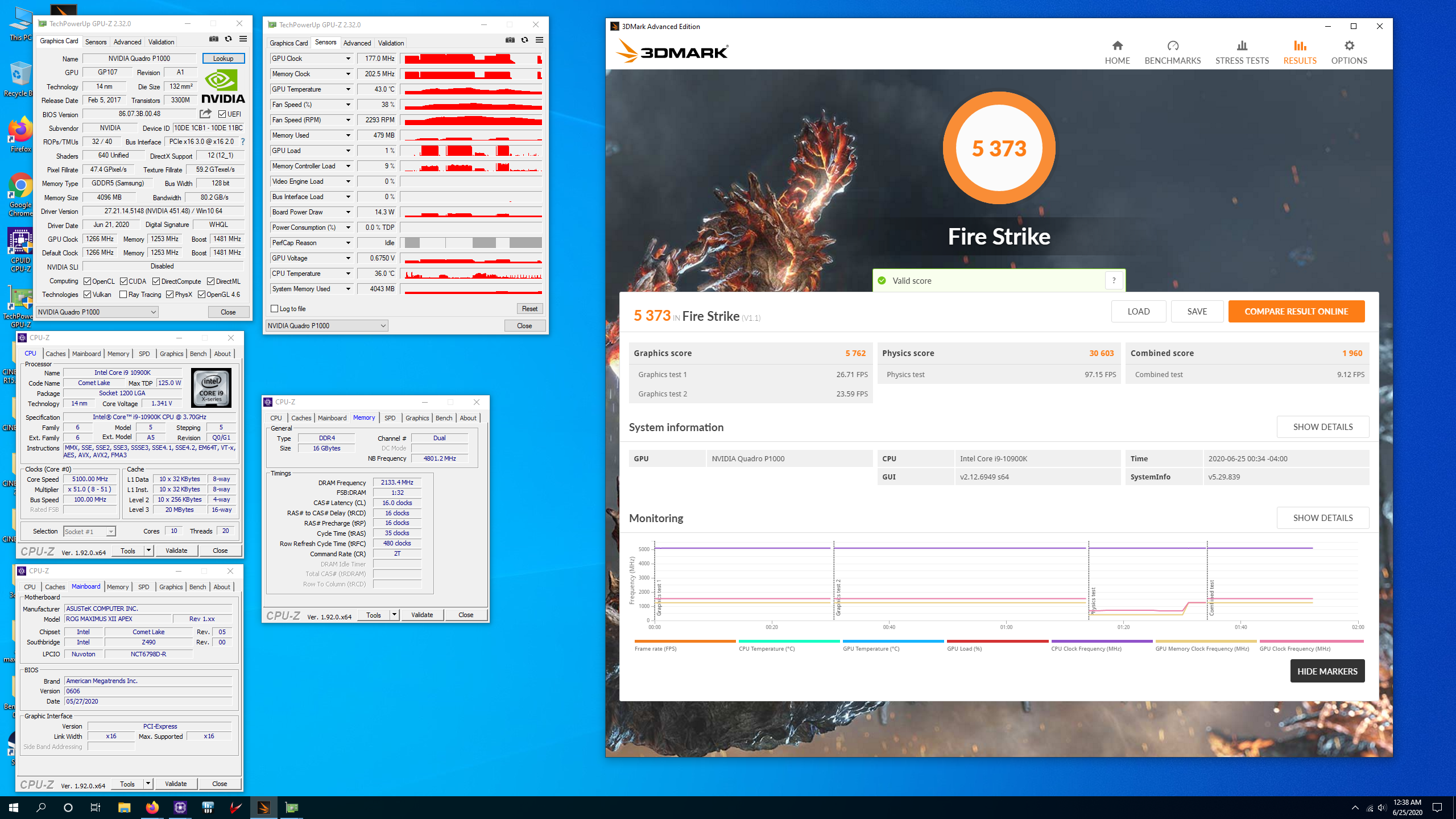
Task: Switch to 3DMark taskbar icon
Action: (263, 808)
